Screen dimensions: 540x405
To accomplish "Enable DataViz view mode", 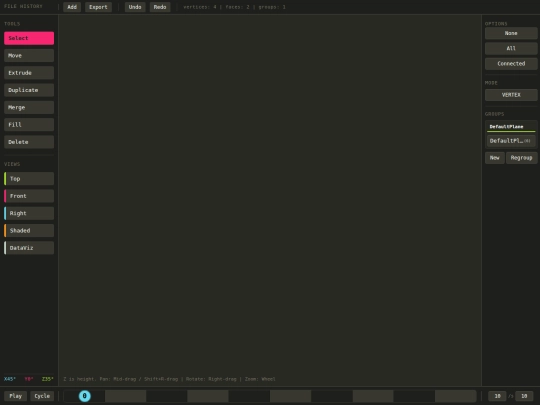I will pos(29,248).
